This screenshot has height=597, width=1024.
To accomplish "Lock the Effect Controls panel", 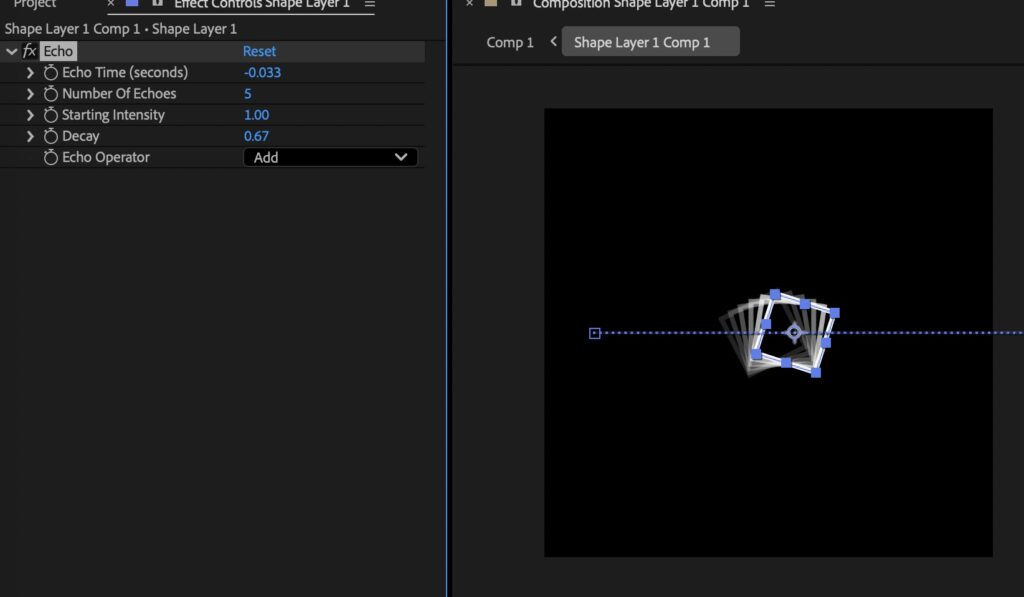I will [157, 4].
